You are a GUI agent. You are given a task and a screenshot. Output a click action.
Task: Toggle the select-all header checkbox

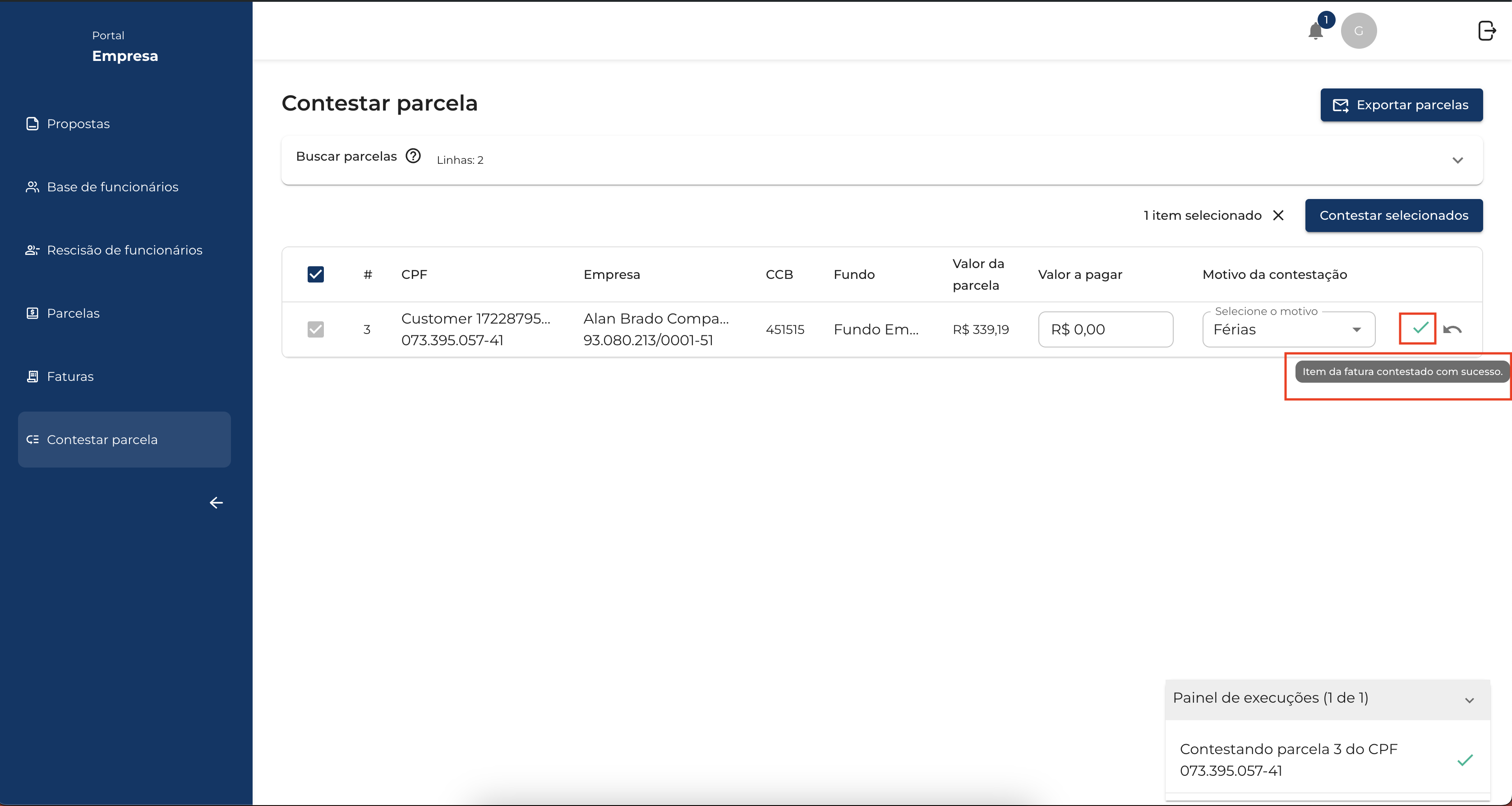(315, 274)
